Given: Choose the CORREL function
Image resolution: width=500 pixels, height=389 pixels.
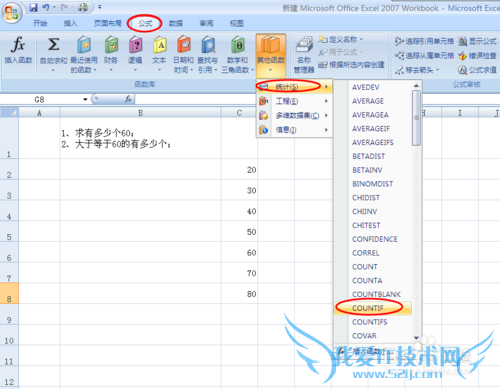Looking at the screenshot, I should point(366,253).
